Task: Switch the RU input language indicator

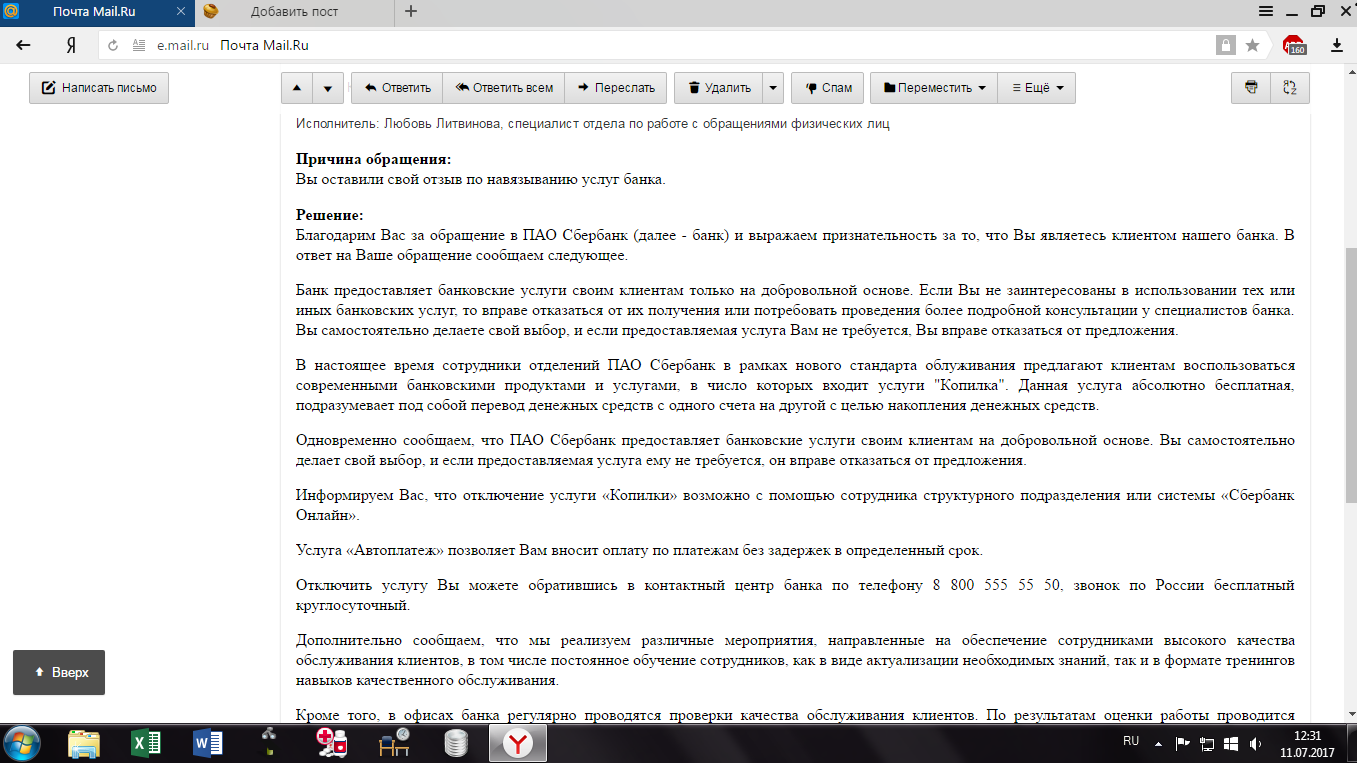Action: (x=1131, y=741)
